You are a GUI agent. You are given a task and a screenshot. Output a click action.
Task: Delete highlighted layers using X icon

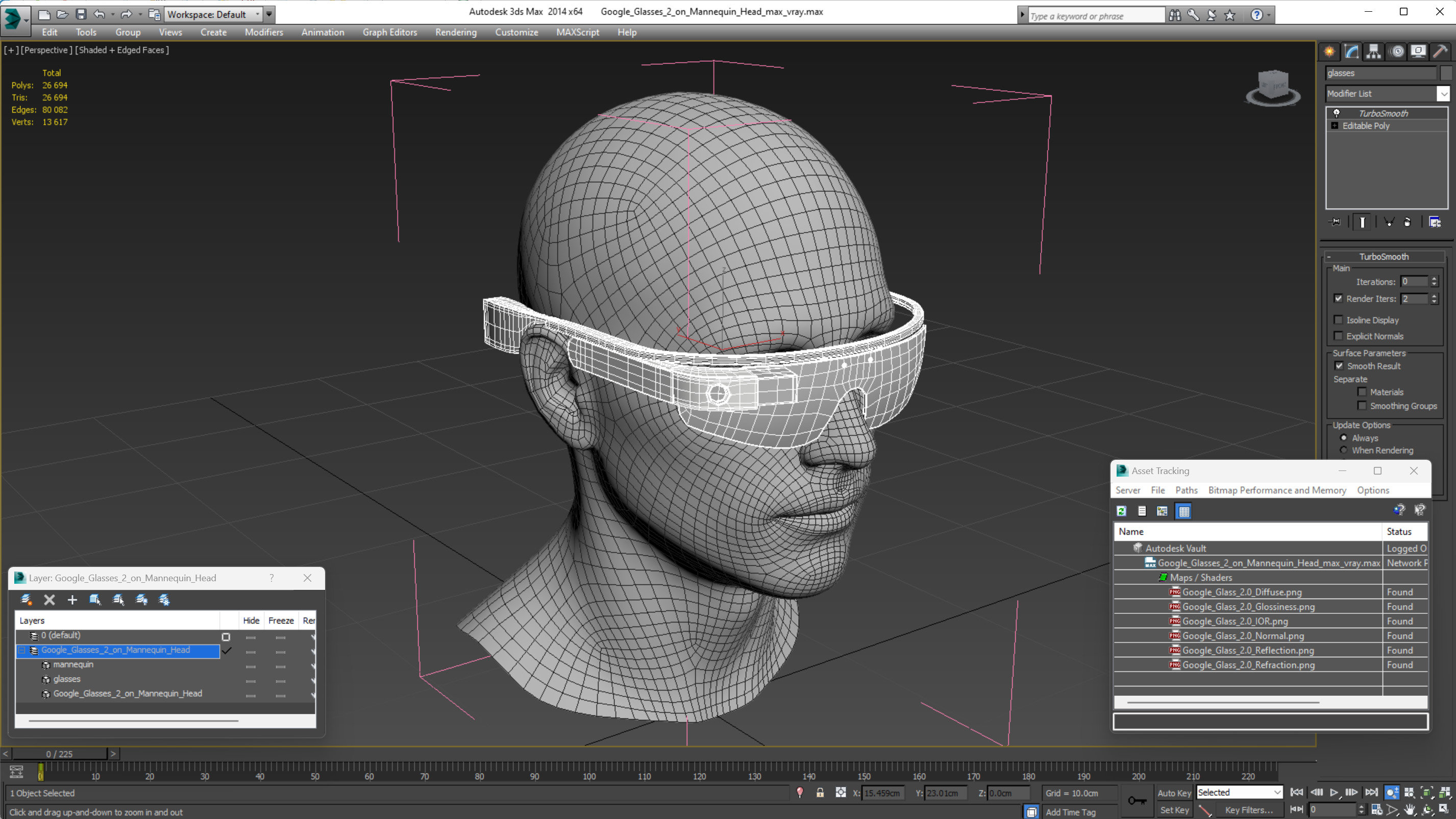(x=49, y=600)
